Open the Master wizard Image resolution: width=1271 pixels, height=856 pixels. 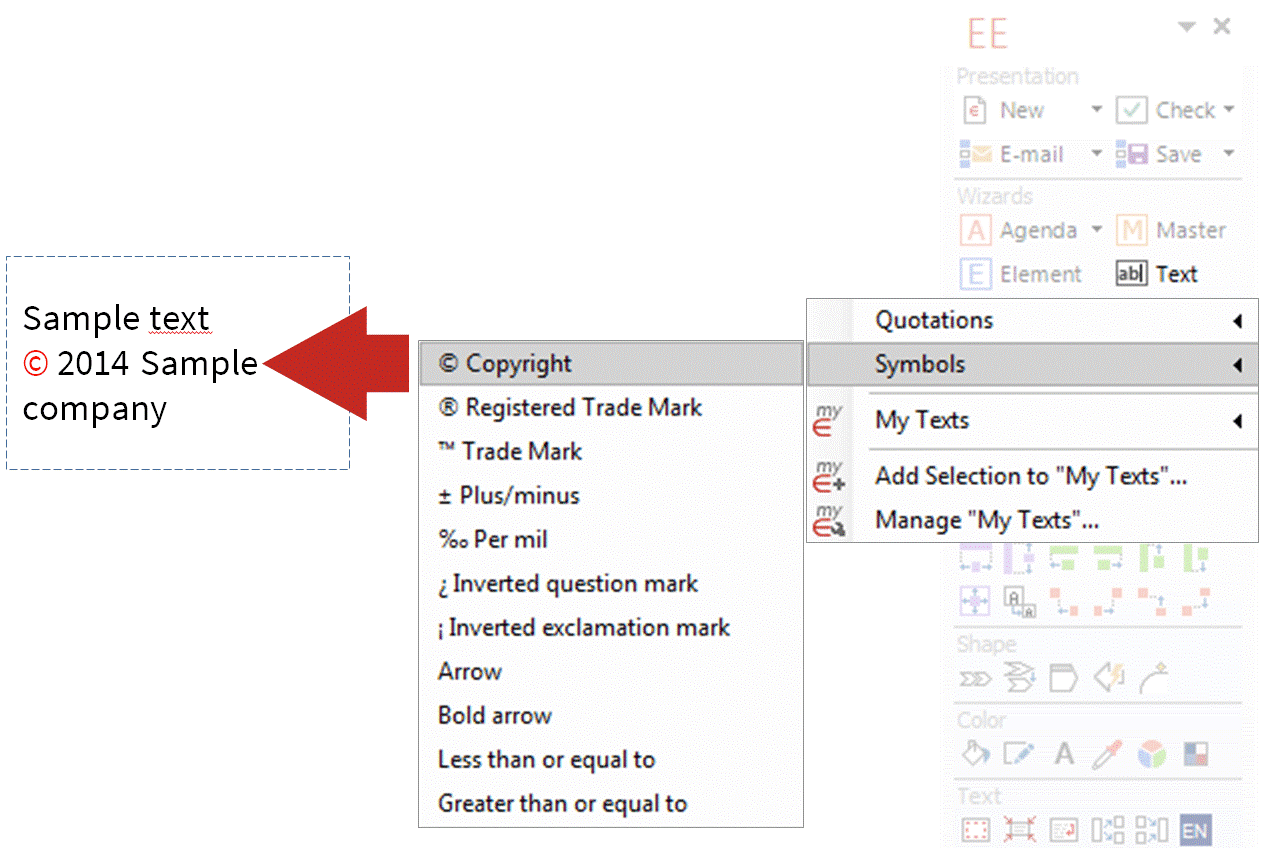[x=1171, y=230]
